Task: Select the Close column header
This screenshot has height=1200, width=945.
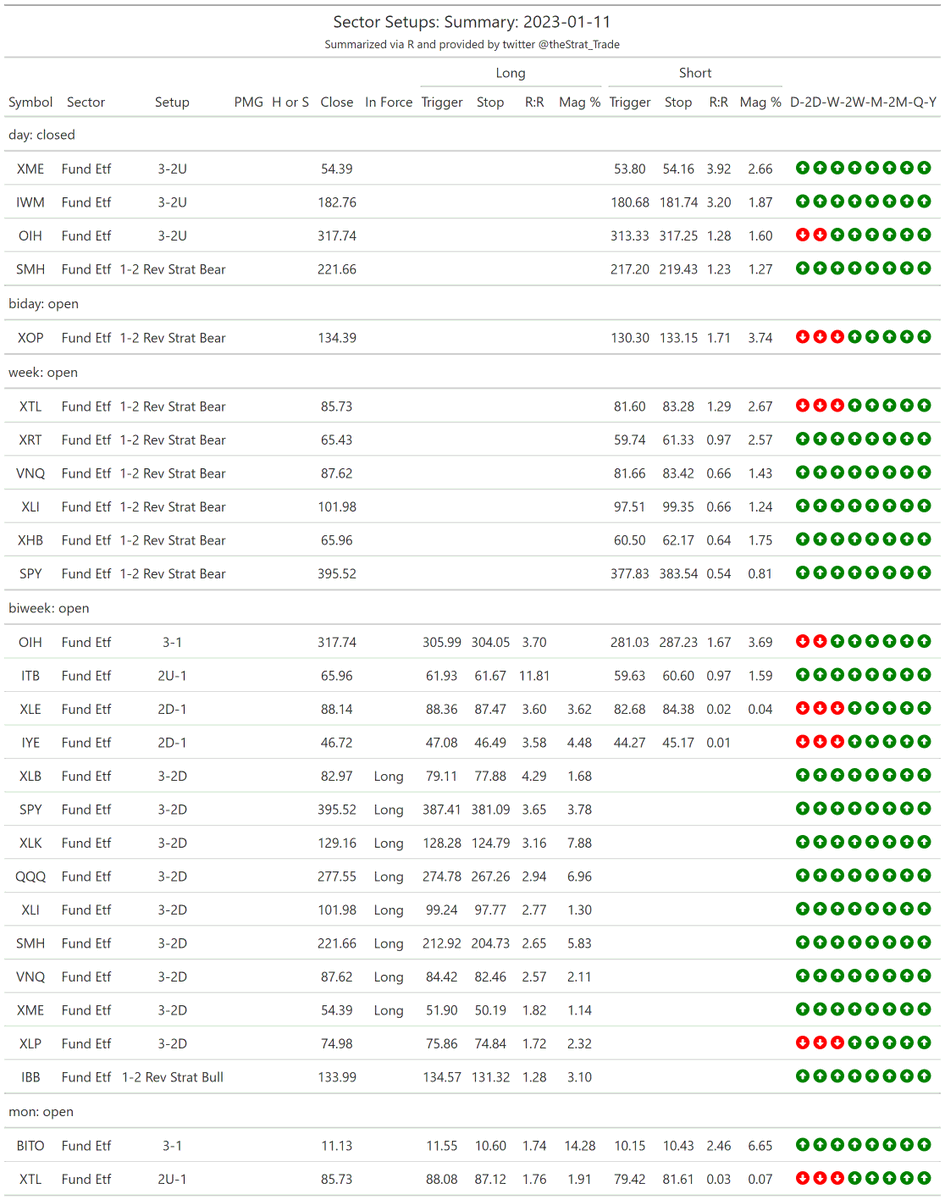Action: click(x=337, y=102)
